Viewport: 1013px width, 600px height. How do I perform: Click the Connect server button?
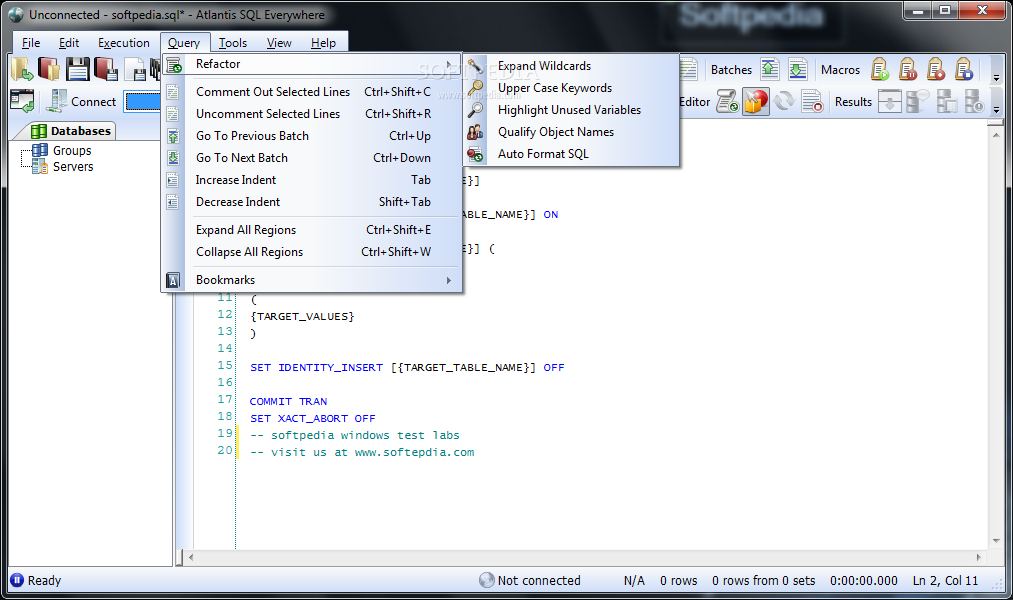click(82, 101)
